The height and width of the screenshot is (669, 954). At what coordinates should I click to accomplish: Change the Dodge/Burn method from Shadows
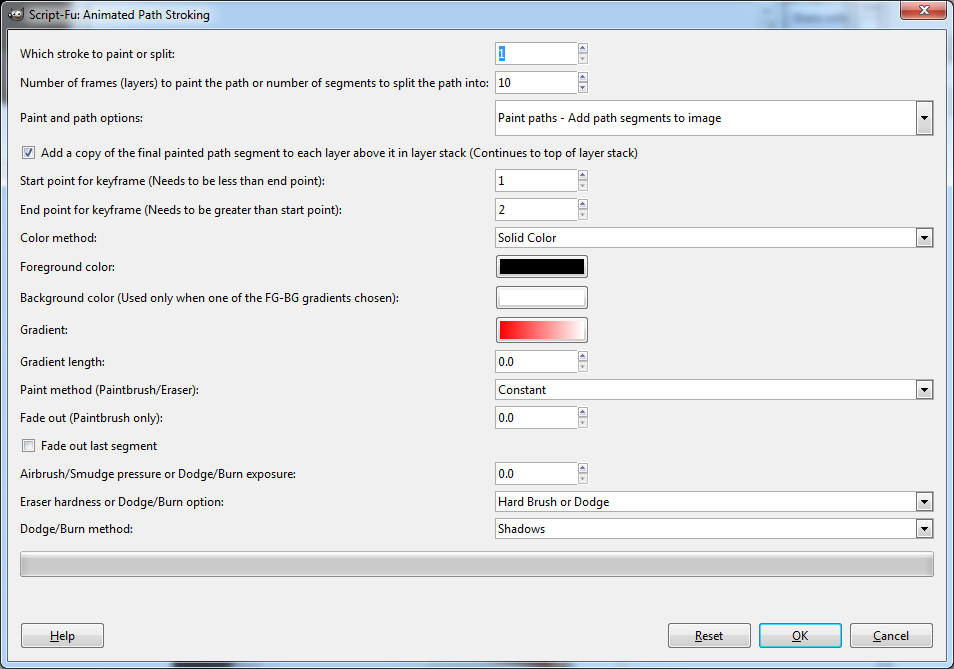pyautogui.click(x=923, y=528)
